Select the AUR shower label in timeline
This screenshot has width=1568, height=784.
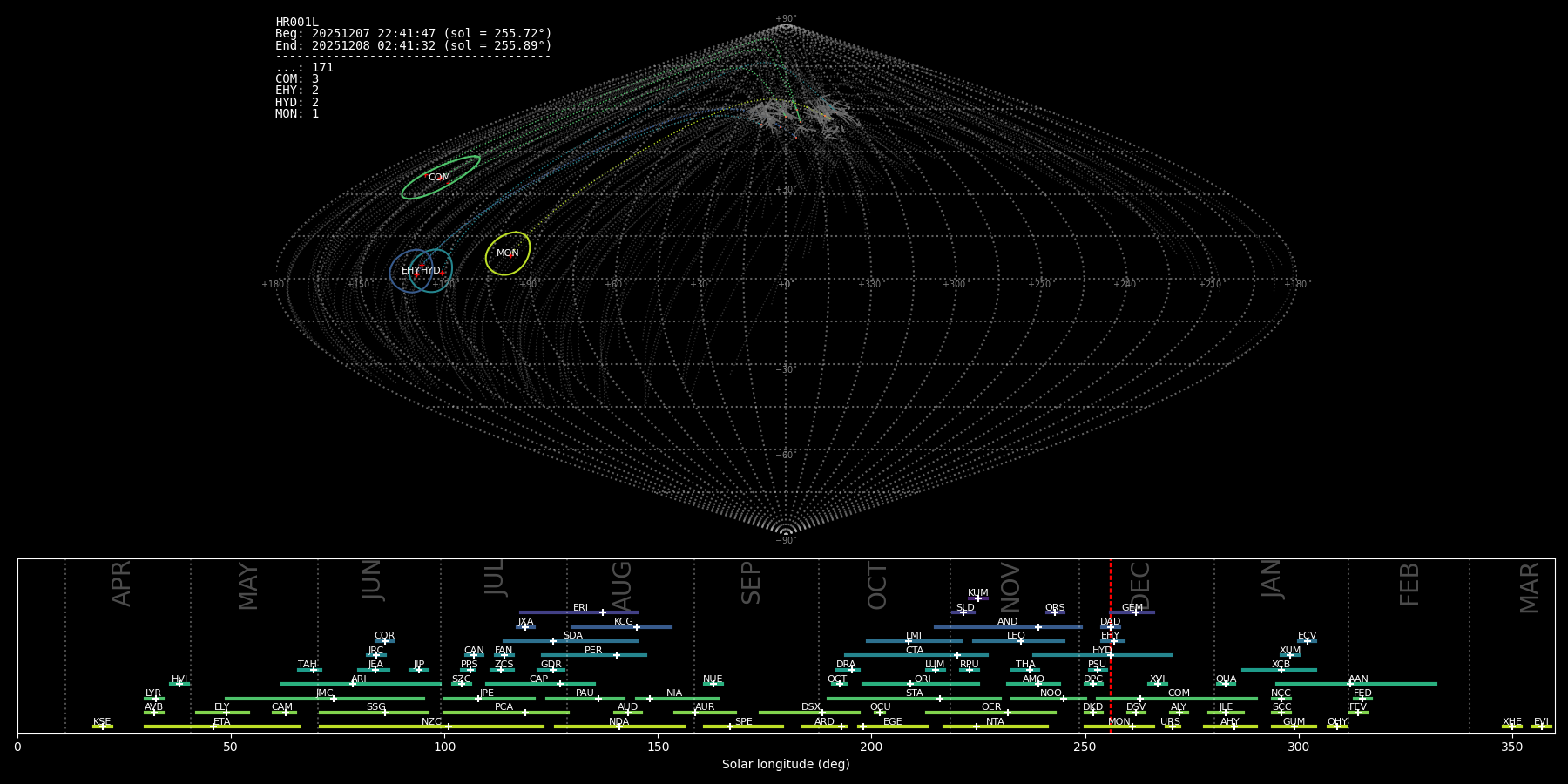tap(705, 707)
